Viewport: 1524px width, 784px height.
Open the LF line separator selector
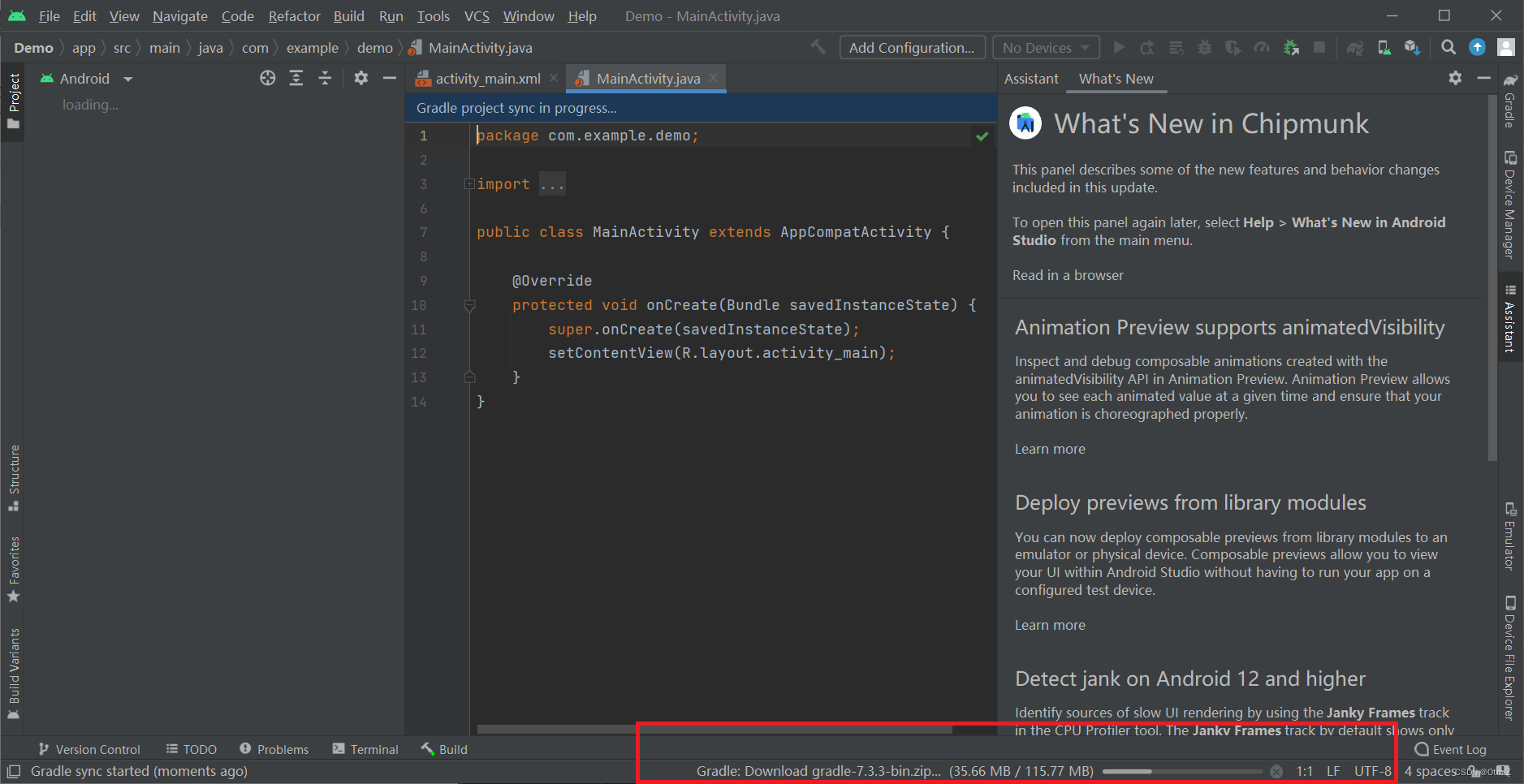tap(1333, 772)
